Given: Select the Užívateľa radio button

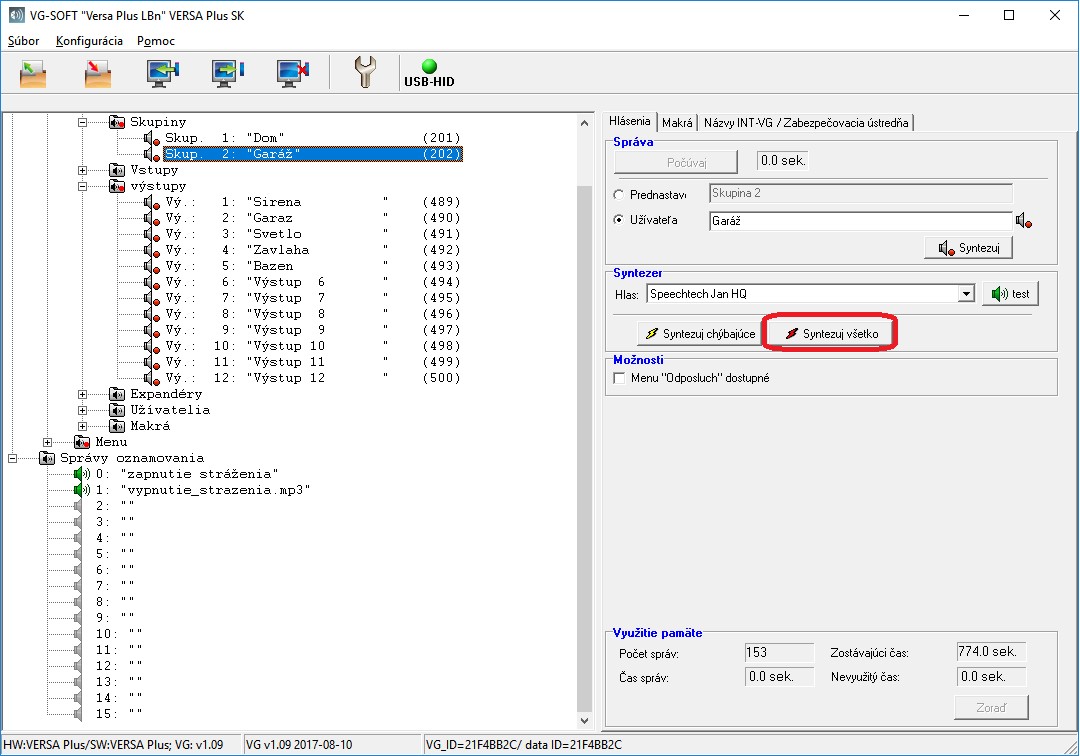Looking at the screenshot, I should [619, 220].
